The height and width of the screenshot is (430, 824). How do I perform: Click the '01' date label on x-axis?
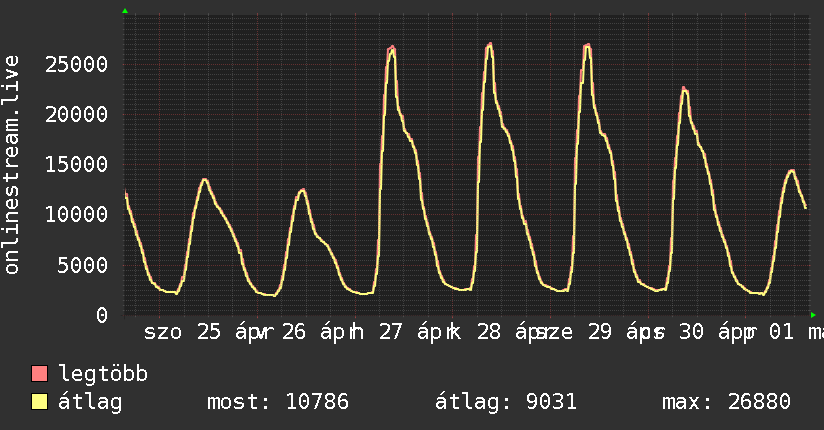pyautogui.click(x=781, y=332)
